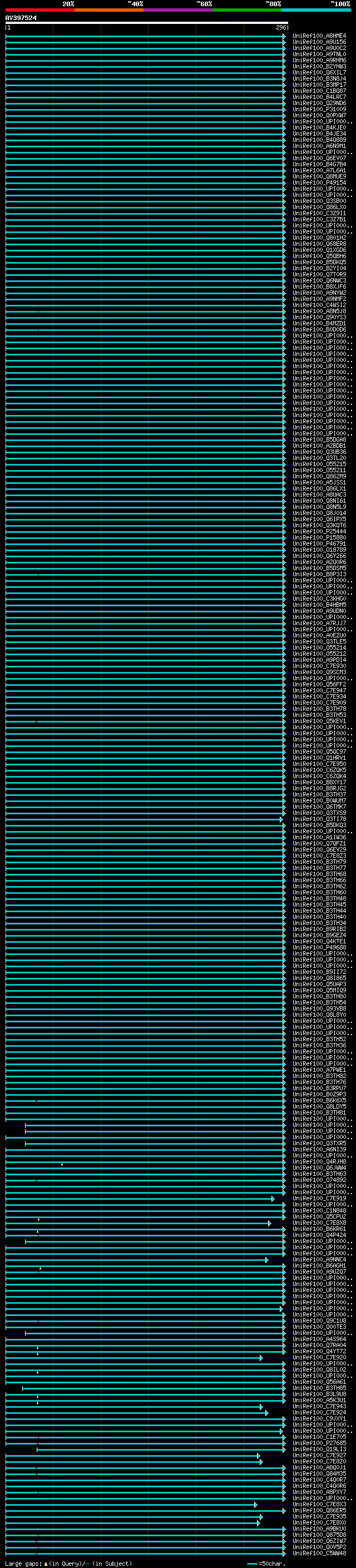Select hit label UniRef100_Q4RJH8
Screen dimensions: 356x1568
pyautogui.click(x=319, y=1161)
